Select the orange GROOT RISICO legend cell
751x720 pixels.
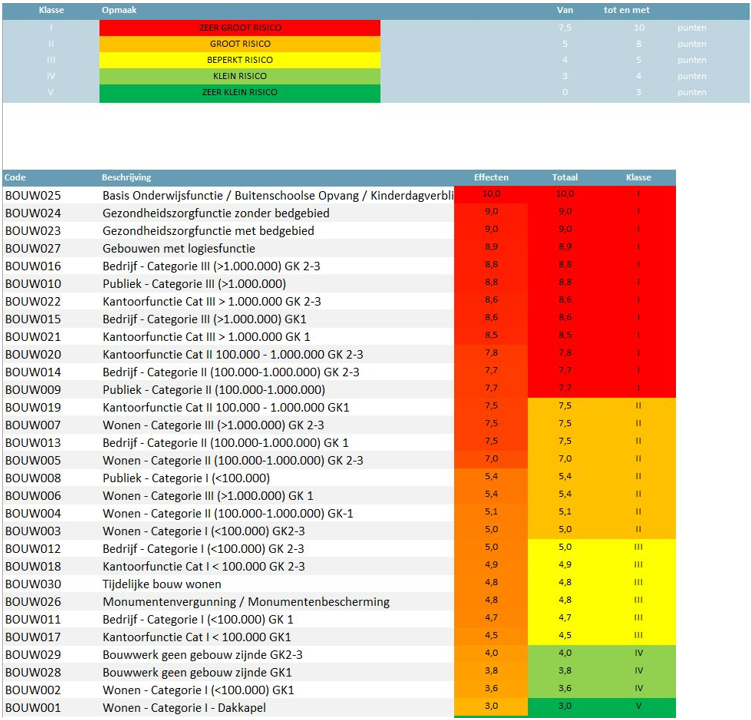[240, 44]
